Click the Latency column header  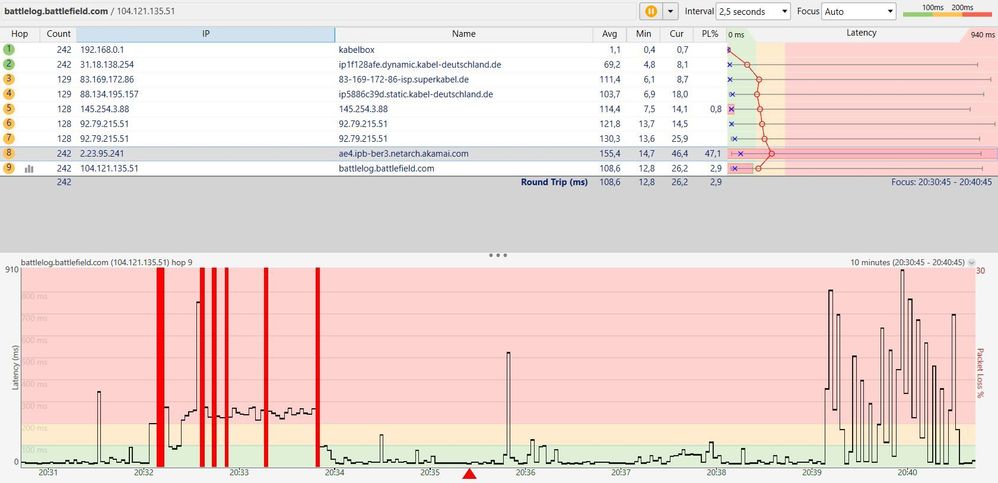pyautogui.click(x=861, y=33)
